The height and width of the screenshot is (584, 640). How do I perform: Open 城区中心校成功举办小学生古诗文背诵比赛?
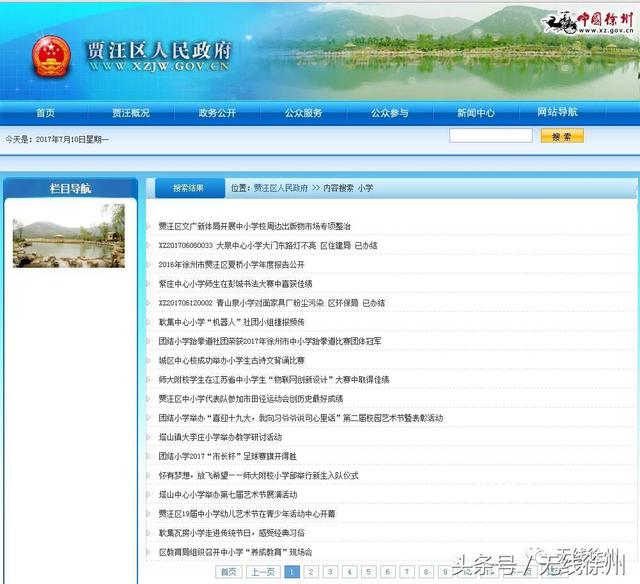pyautogui.click(x=231, y=360)
